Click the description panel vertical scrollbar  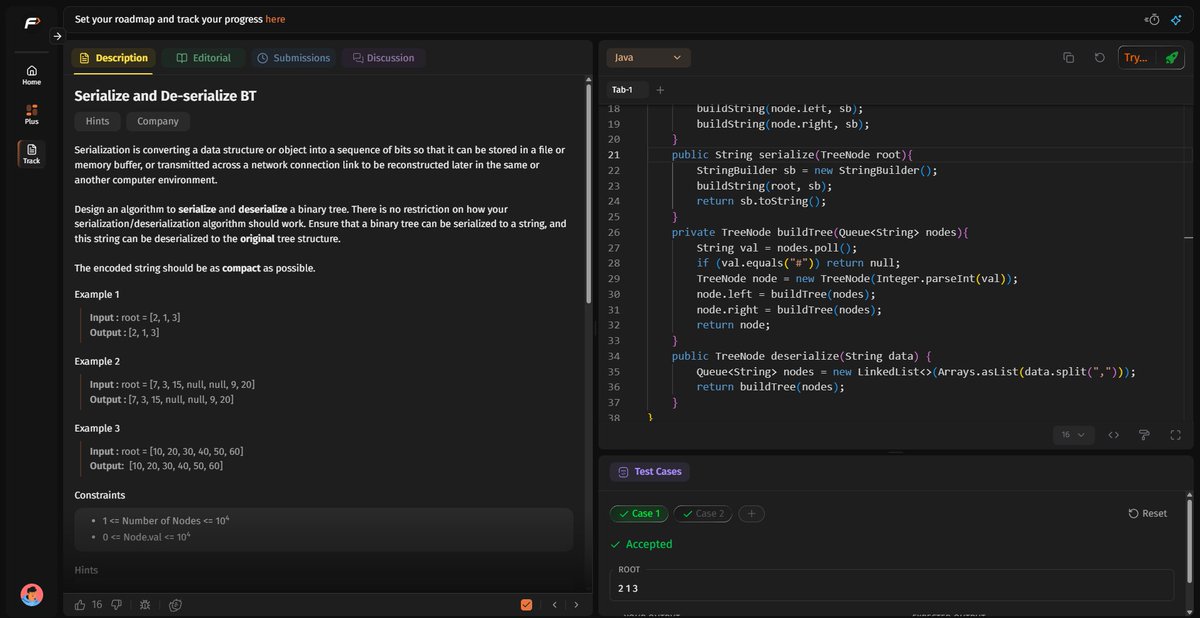point(590,192)
